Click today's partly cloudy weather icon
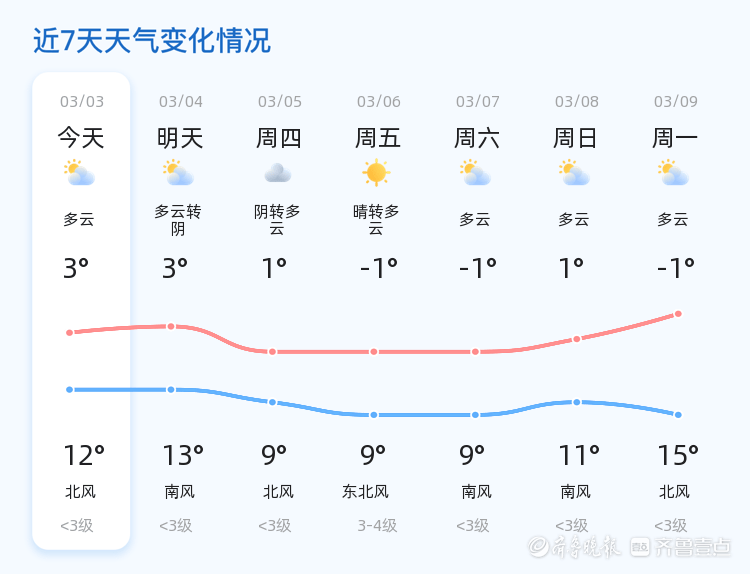750x574 pixels. tap(79, 174)
